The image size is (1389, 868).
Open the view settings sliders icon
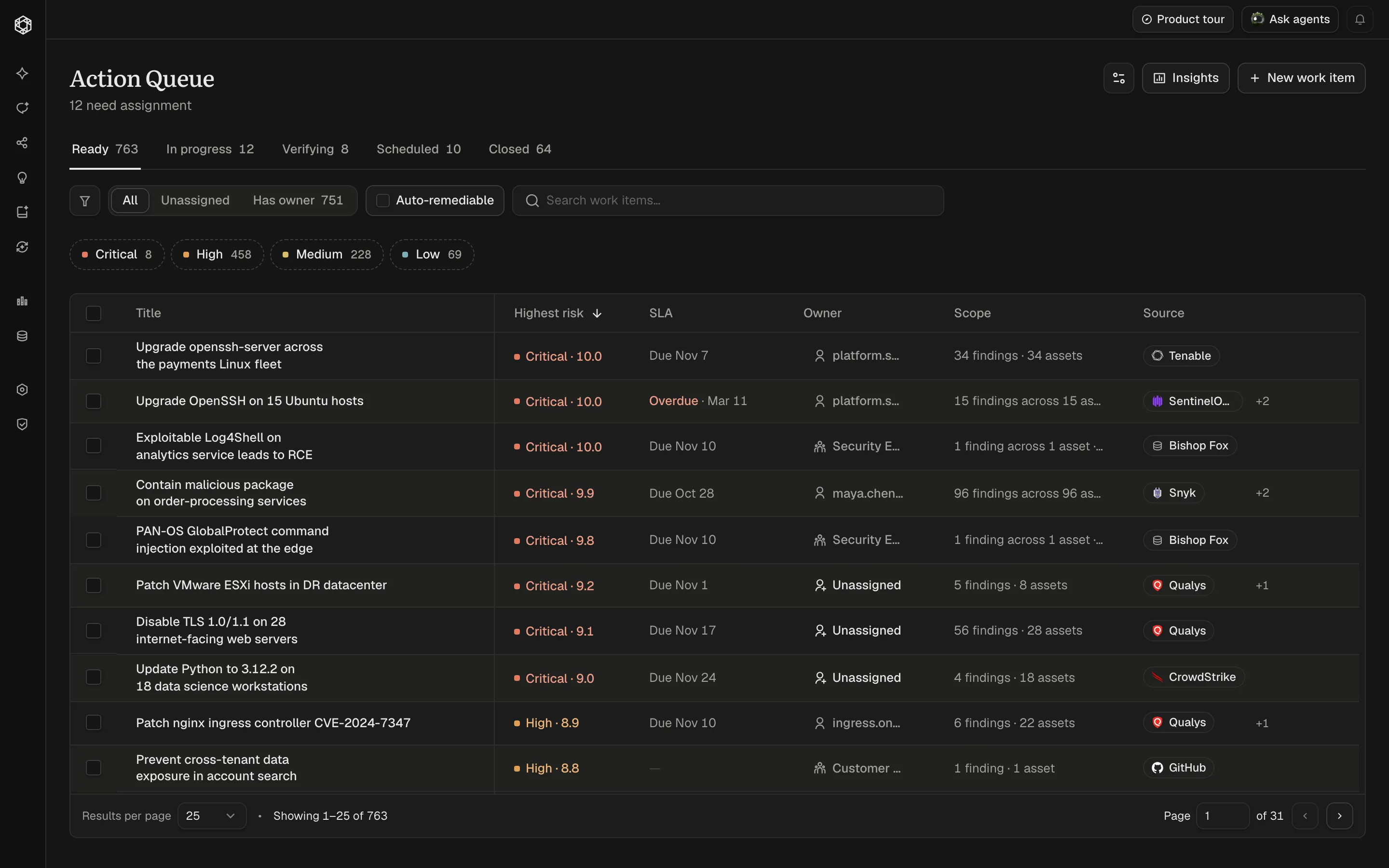point(1118,78)
